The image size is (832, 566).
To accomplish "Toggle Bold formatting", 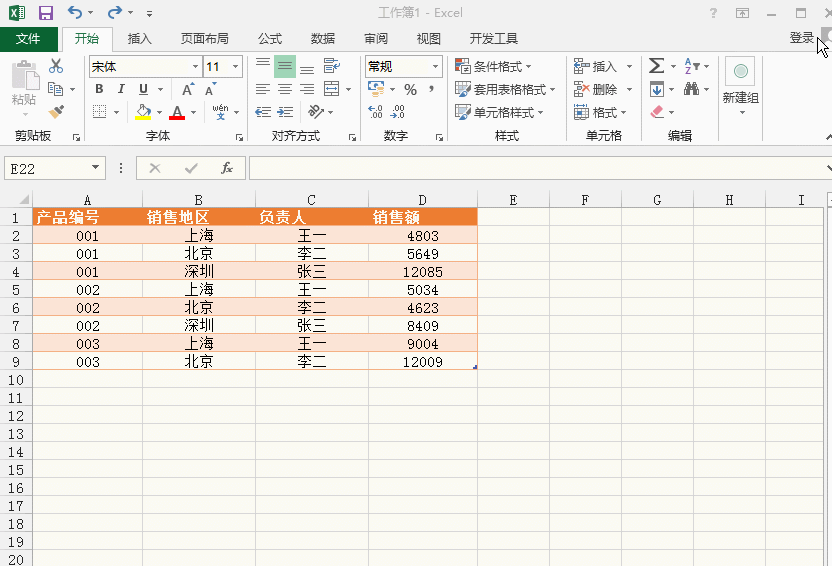I will tap(99, 89).
